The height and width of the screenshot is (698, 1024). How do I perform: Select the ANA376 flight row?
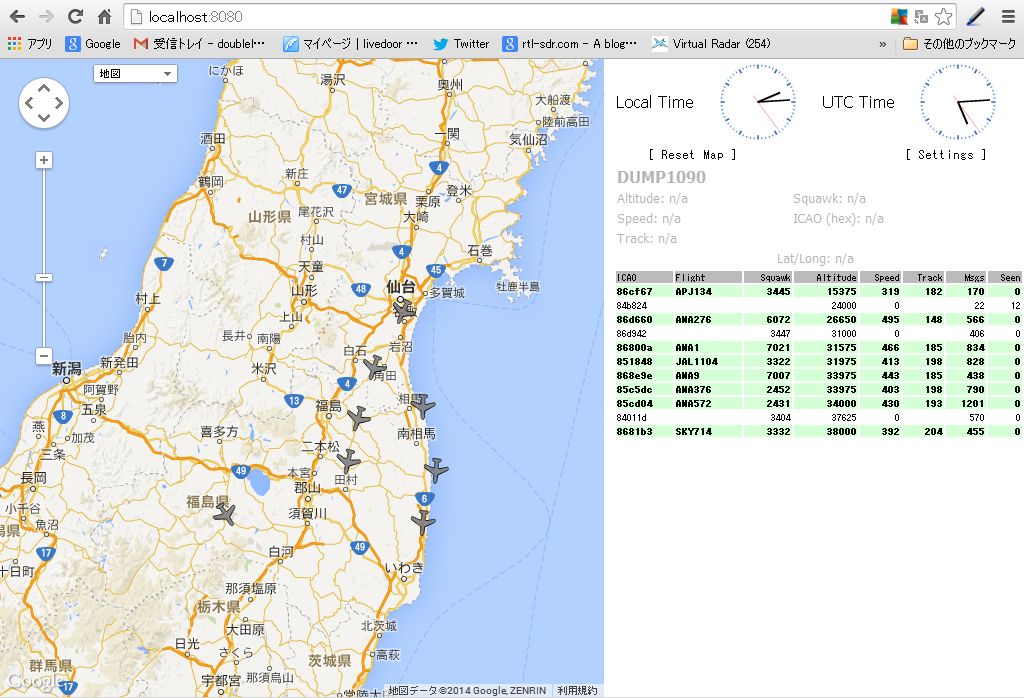pos(819,390)
